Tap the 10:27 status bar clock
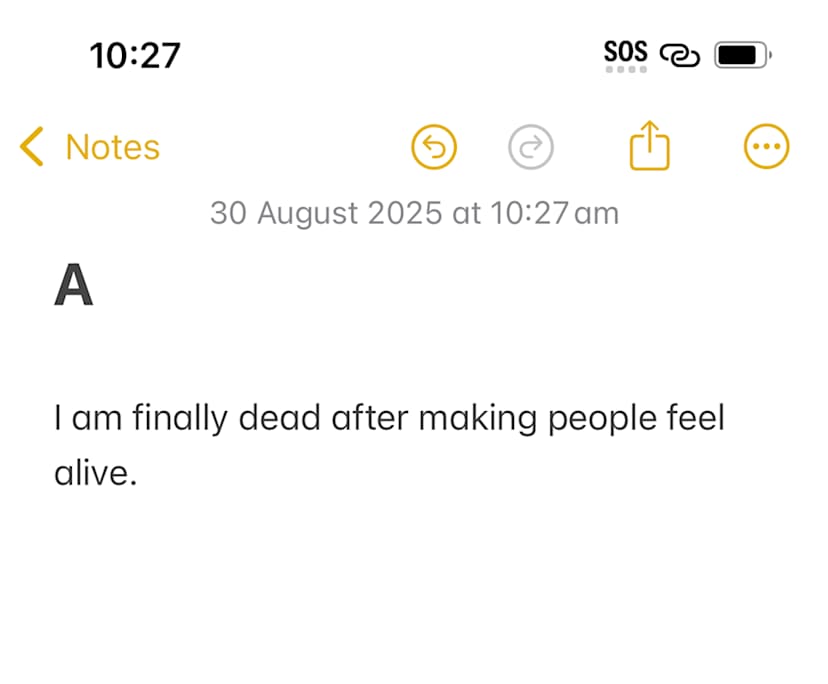The height and width of the screenshot is (684, 828). click(x=134, y=55)
